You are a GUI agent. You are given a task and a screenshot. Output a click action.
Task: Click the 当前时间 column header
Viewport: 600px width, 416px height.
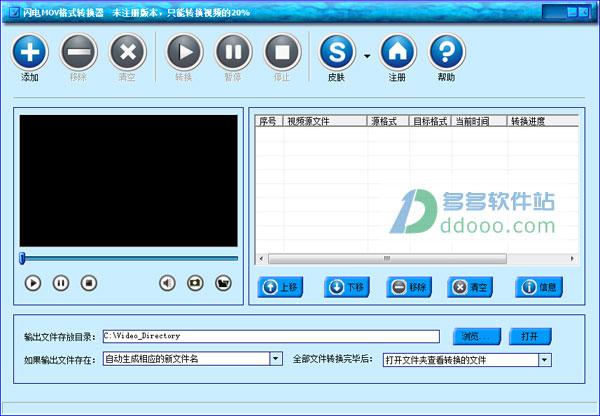[479, 121]
